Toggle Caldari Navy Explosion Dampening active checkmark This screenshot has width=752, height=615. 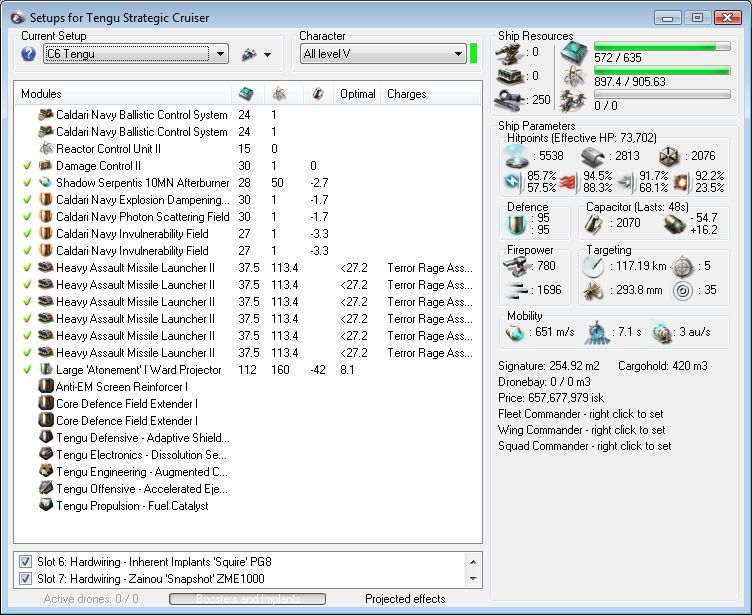pyautogui.click(x=27, y=200)
